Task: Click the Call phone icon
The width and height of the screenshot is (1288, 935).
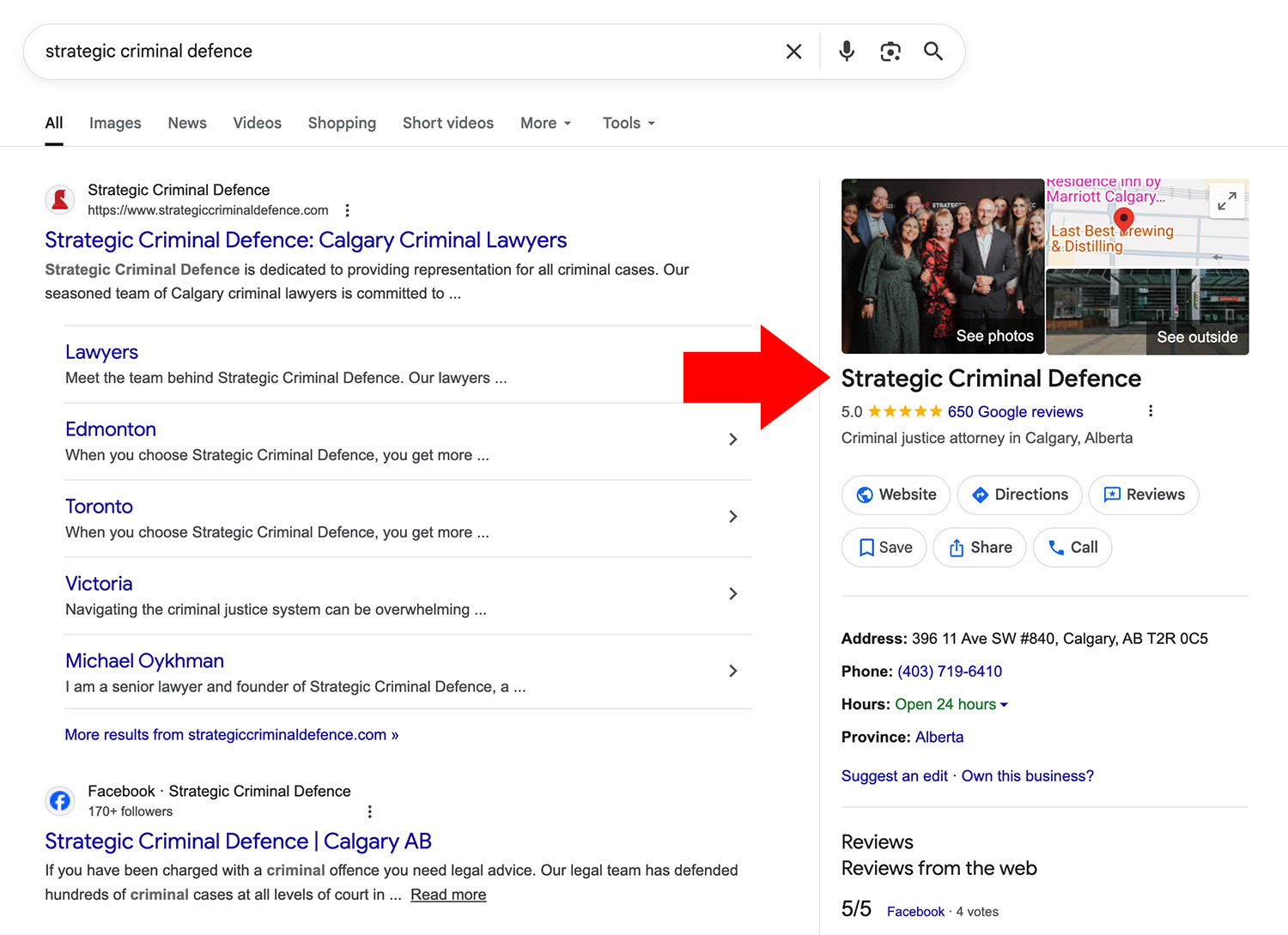Action: coord(1057,547)
